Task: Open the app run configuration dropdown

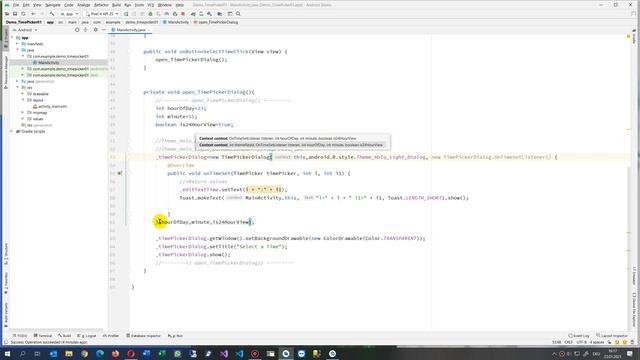Action: pyautogui.click(x=69, y=14)
